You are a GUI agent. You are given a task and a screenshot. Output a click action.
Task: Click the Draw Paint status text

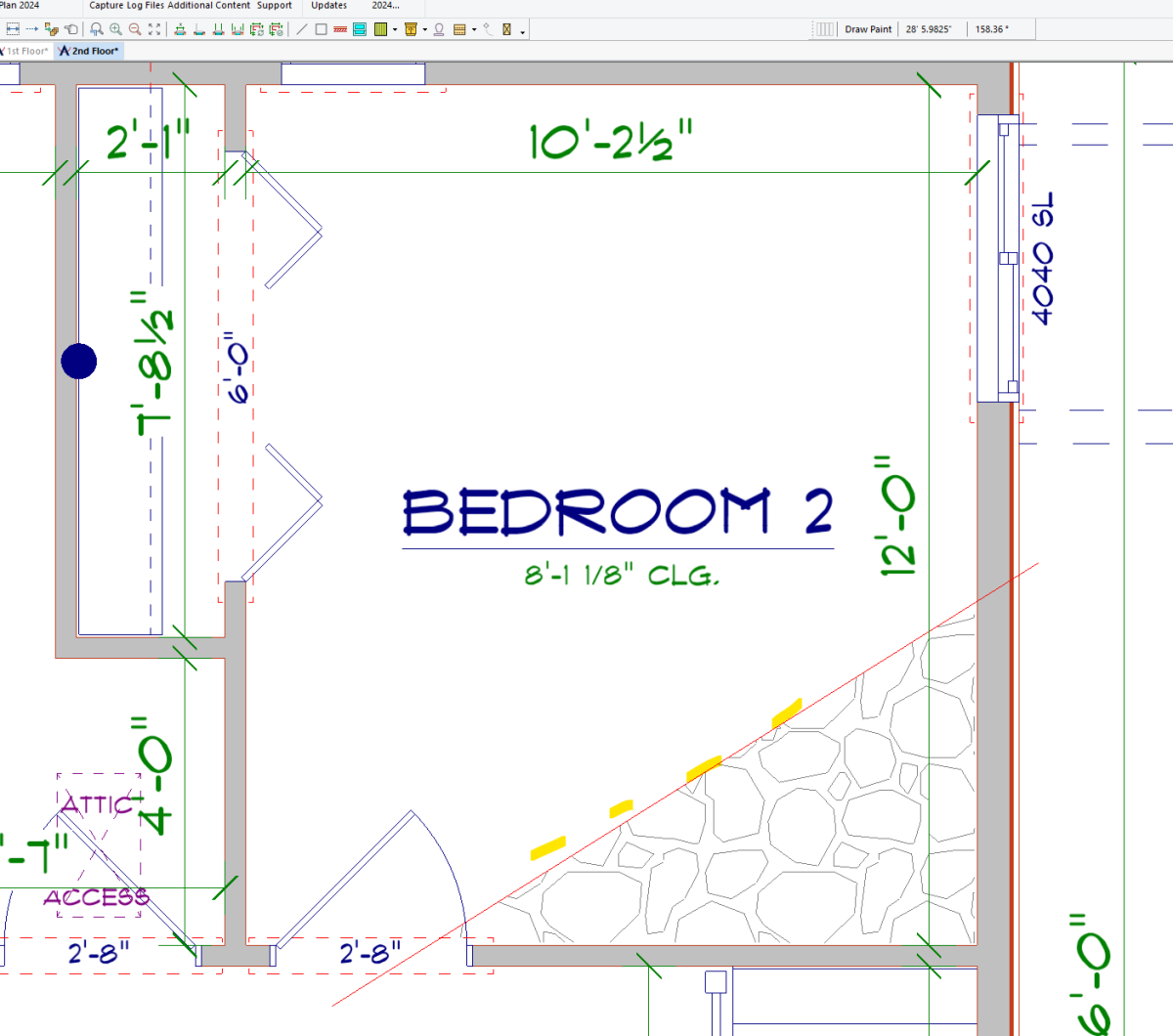[868, 29]
